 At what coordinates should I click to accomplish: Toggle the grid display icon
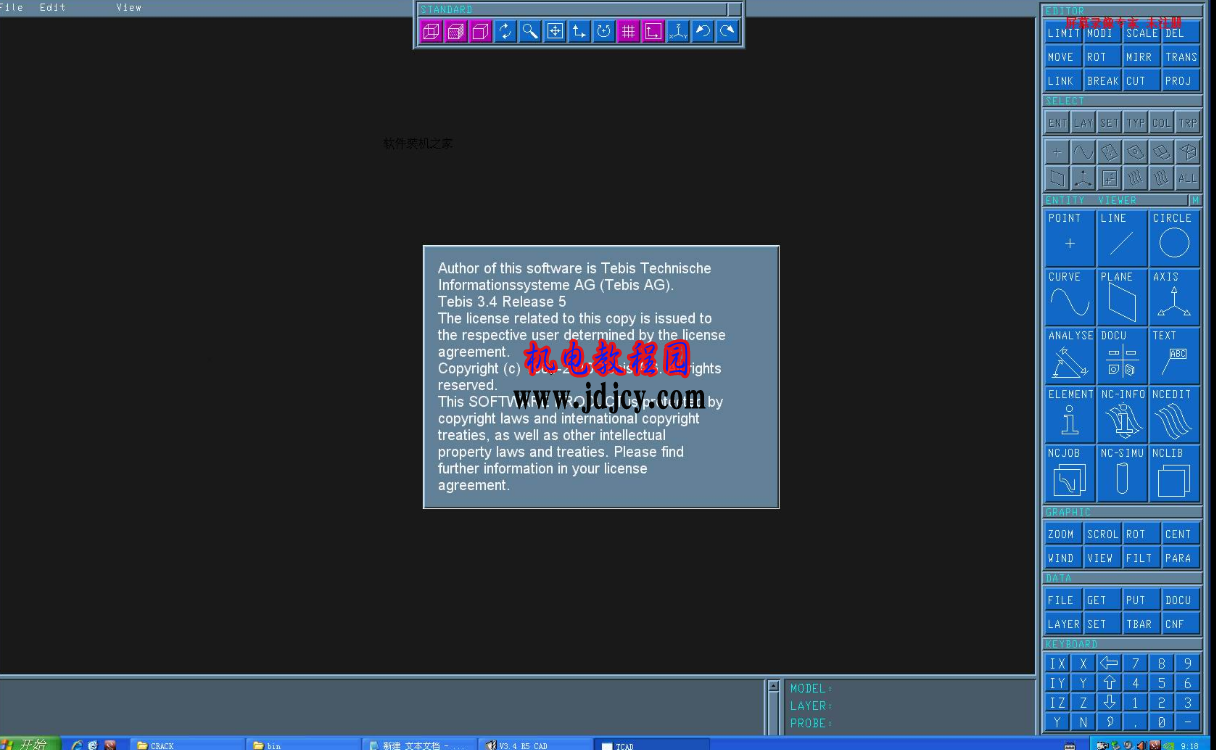628,31
